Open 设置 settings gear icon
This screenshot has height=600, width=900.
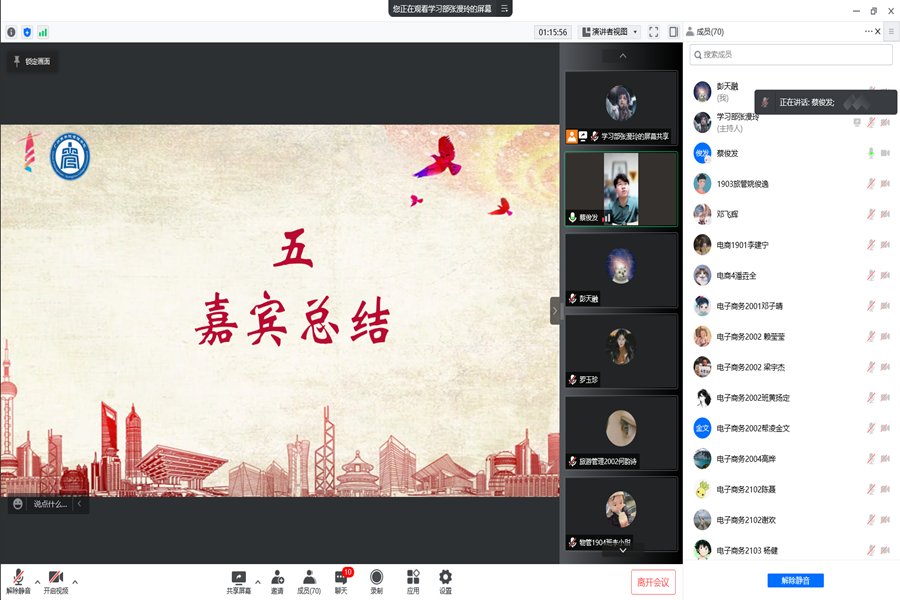(445, 579)
